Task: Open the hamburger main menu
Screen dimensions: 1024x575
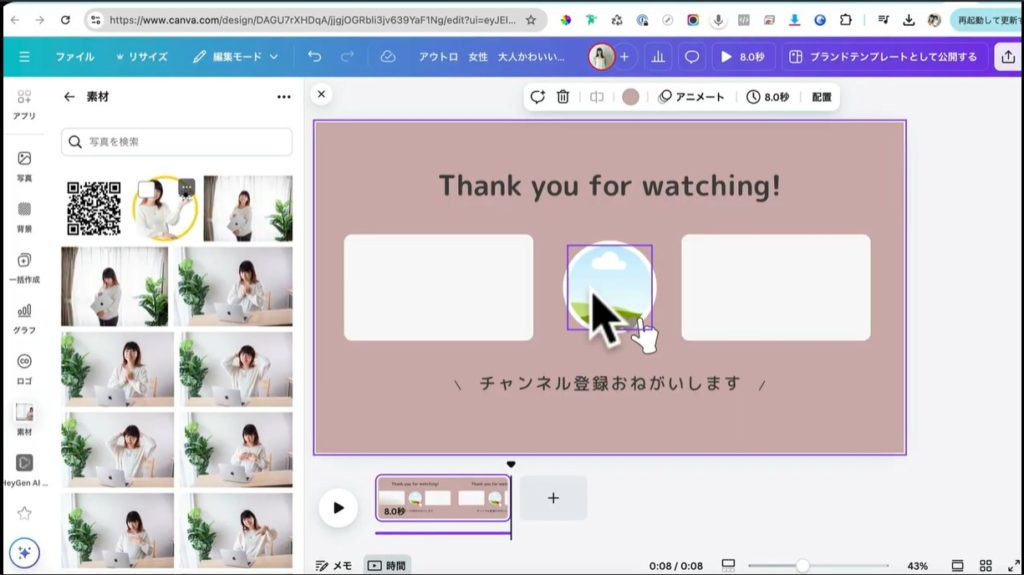Action: coord(24,57)
